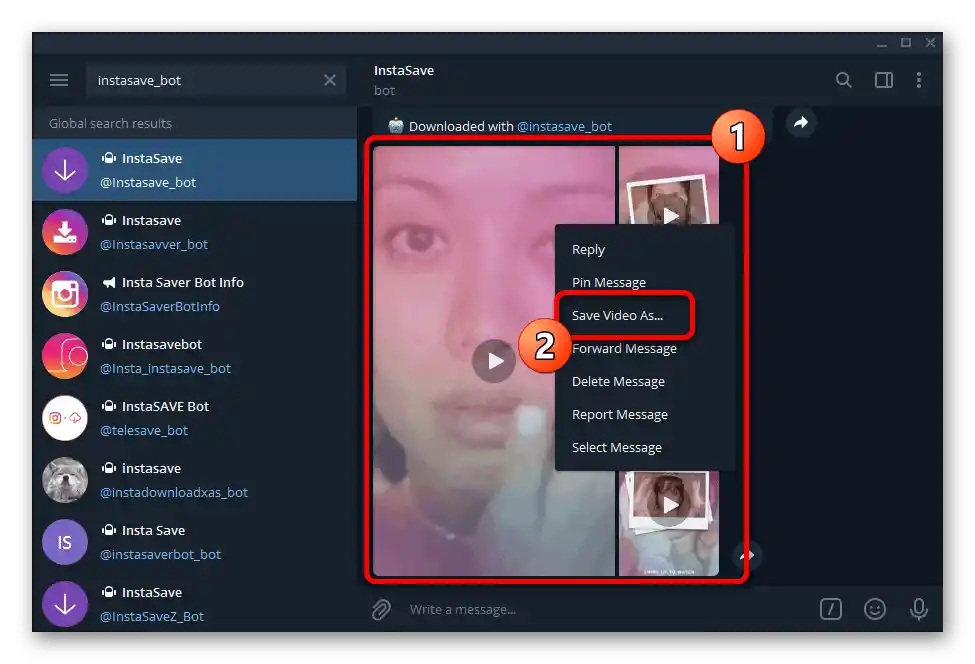Click the InstaSave chat header title
975x664 pixels.
404,70
